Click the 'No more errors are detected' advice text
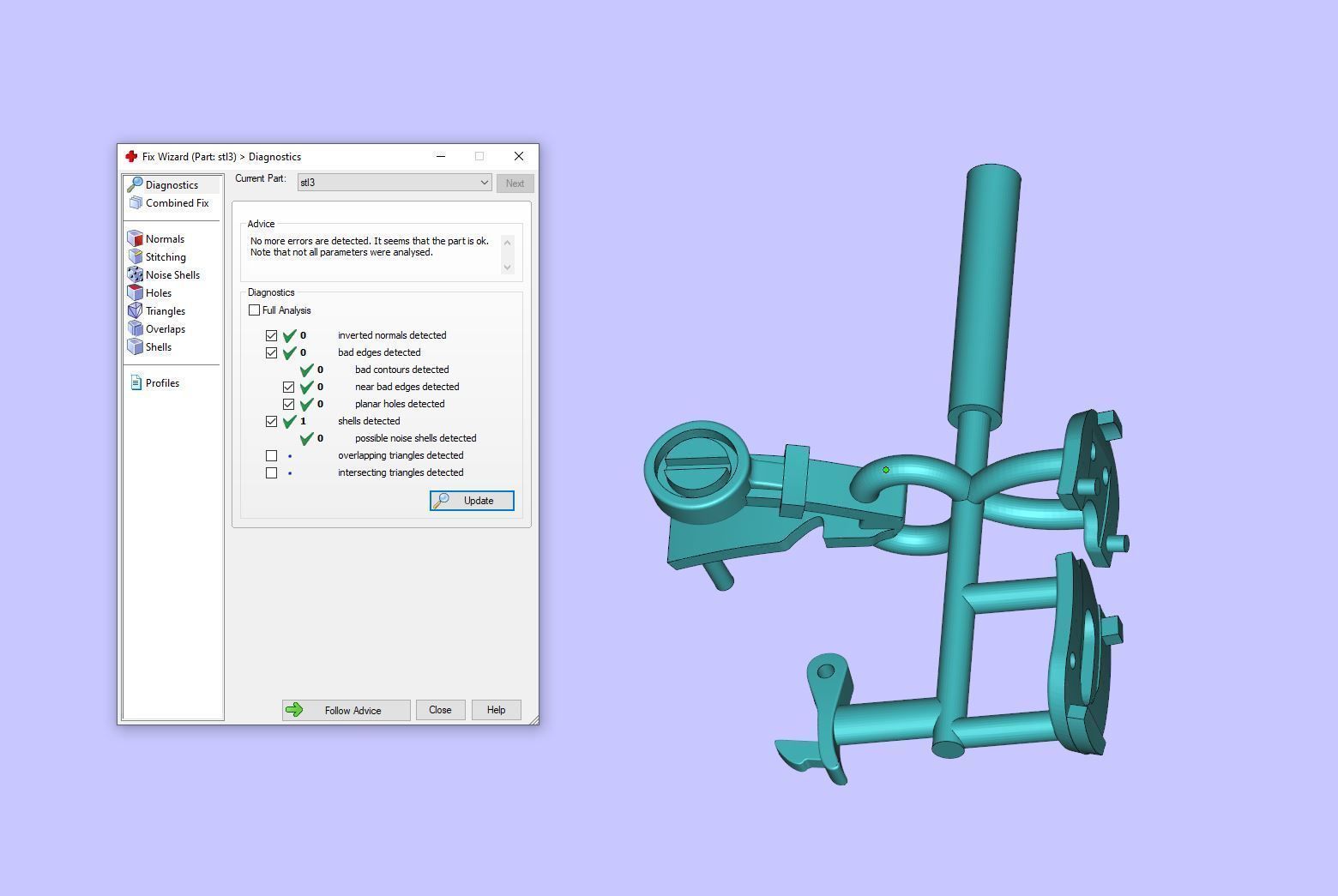 click(369, 247)
